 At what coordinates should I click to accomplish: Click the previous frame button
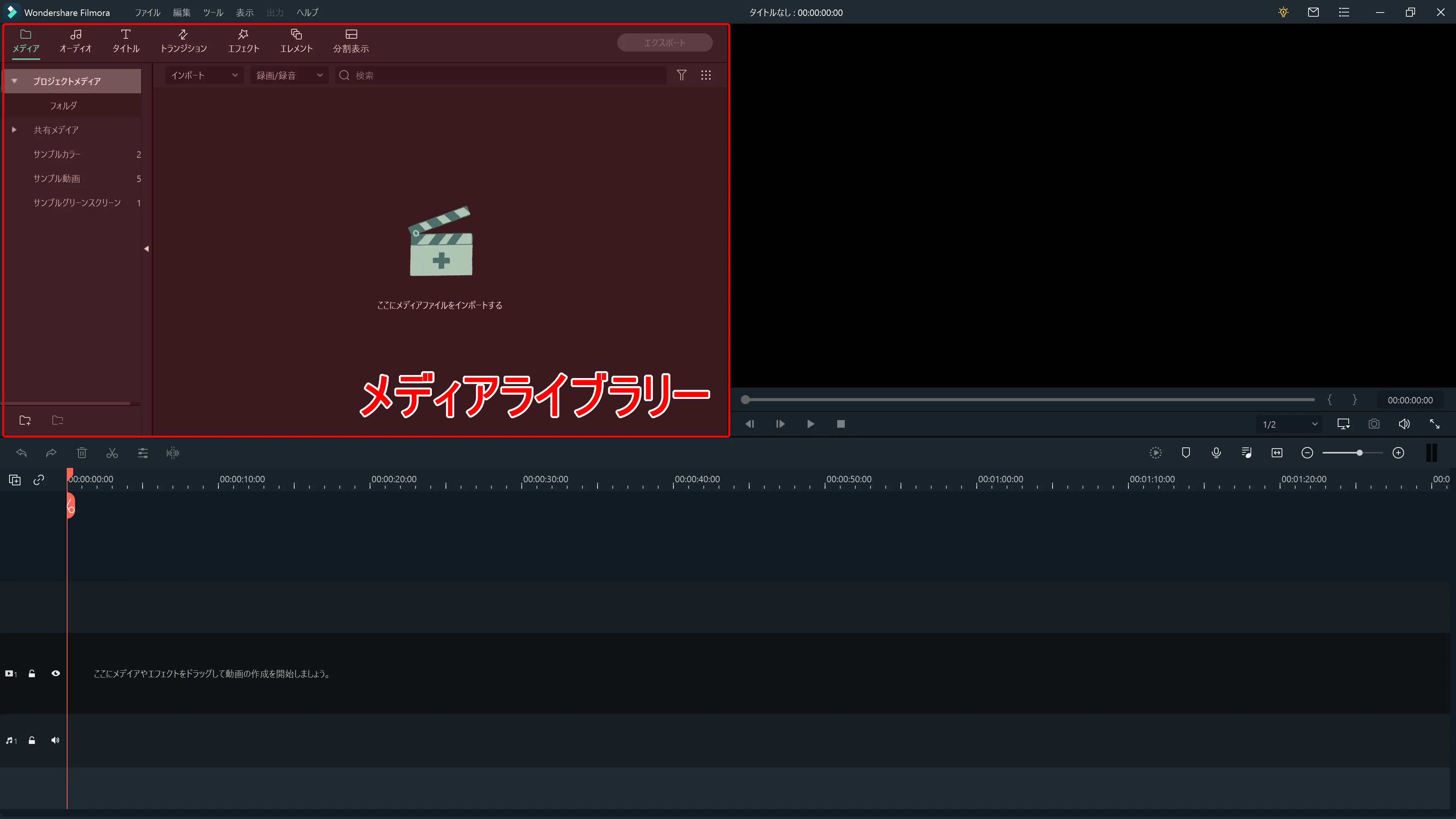click(750, 424)
